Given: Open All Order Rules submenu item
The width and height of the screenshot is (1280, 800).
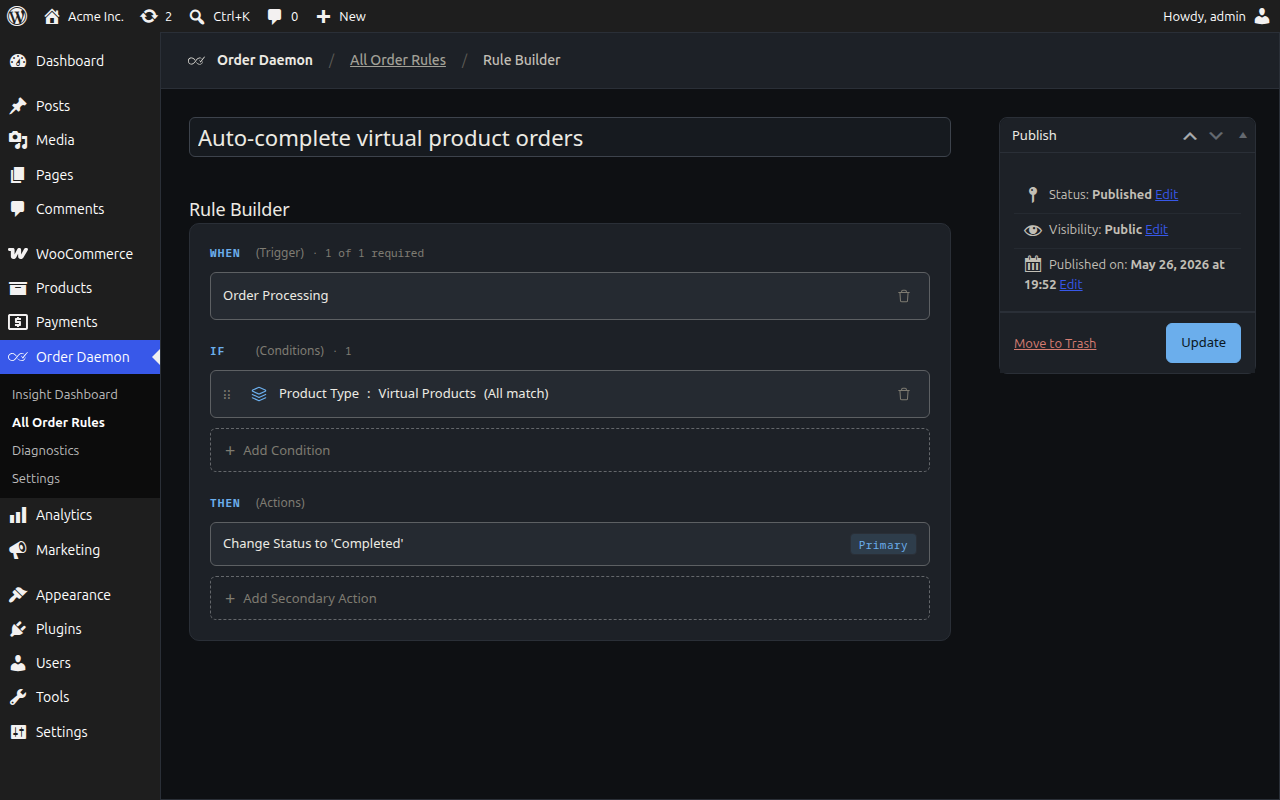Looking at the screenshot, I should [58, 423].
